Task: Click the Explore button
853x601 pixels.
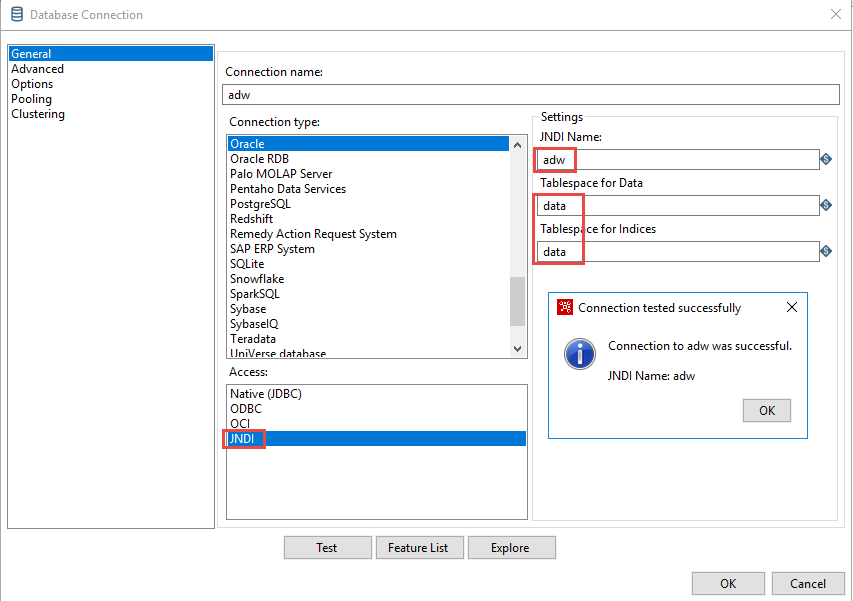Action: pyautogui.click(x=509, y=548)
